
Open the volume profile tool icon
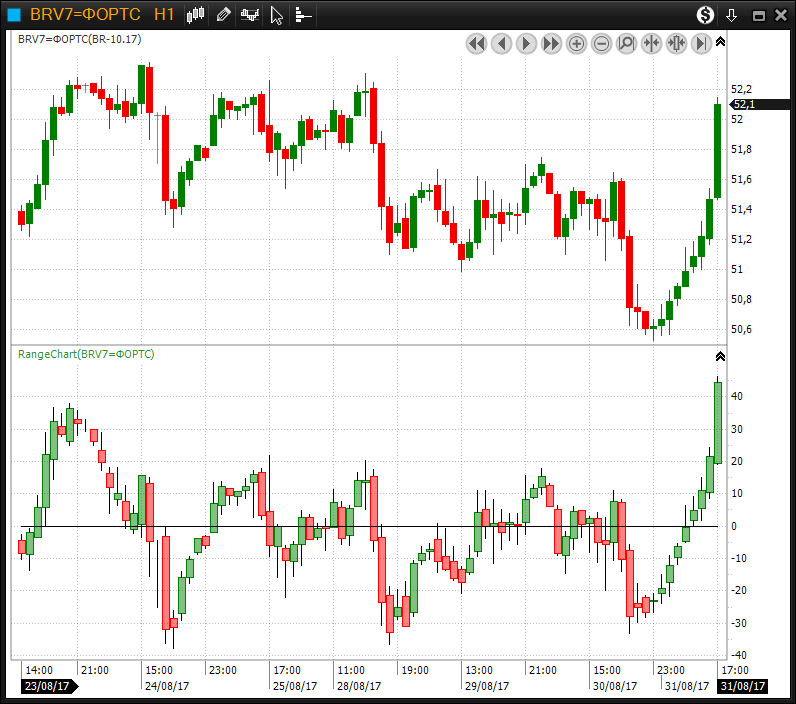point(303,14)
